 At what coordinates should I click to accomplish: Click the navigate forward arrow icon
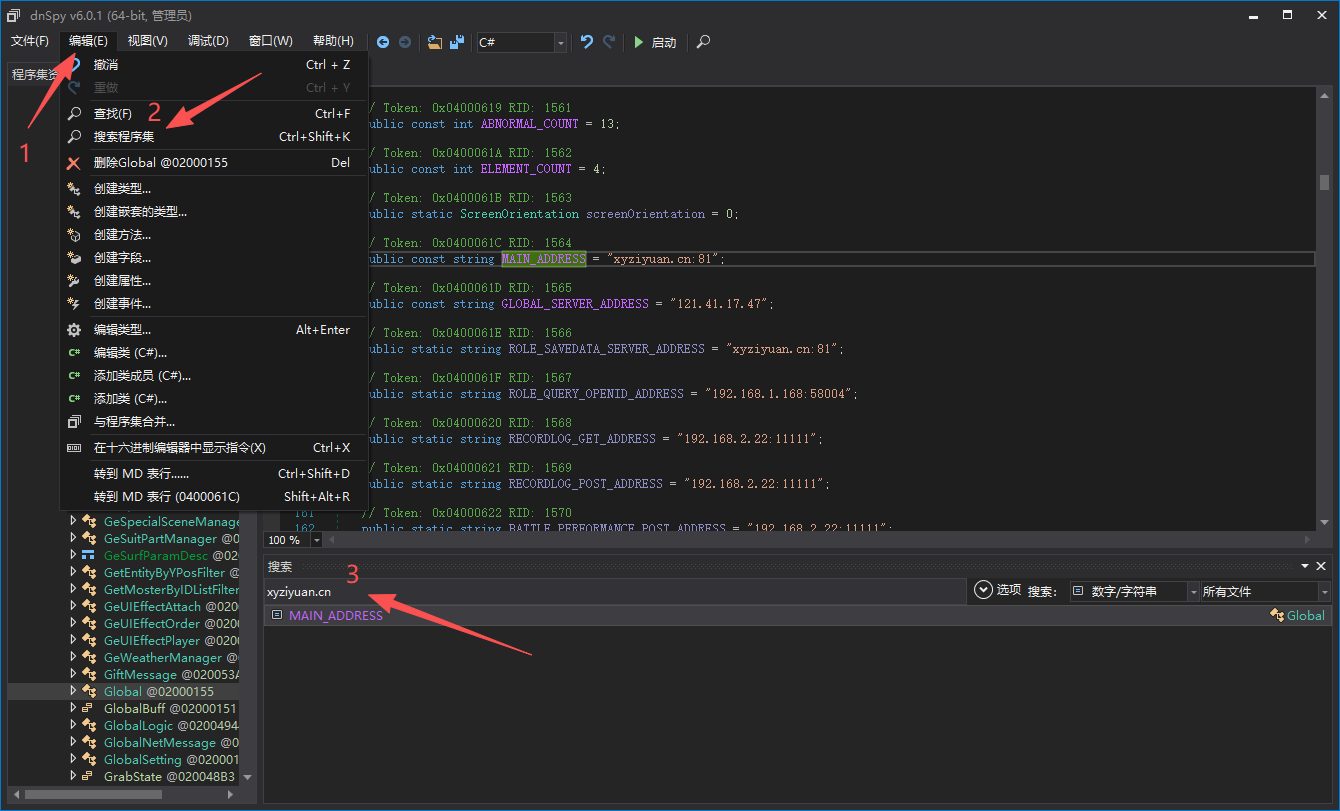click(x=405, y=42)
